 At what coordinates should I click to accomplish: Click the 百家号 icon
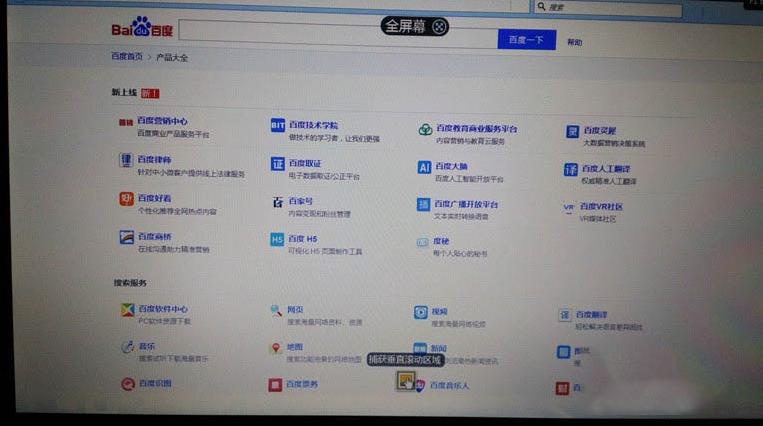pyautogui.click(x=278, y=202)
